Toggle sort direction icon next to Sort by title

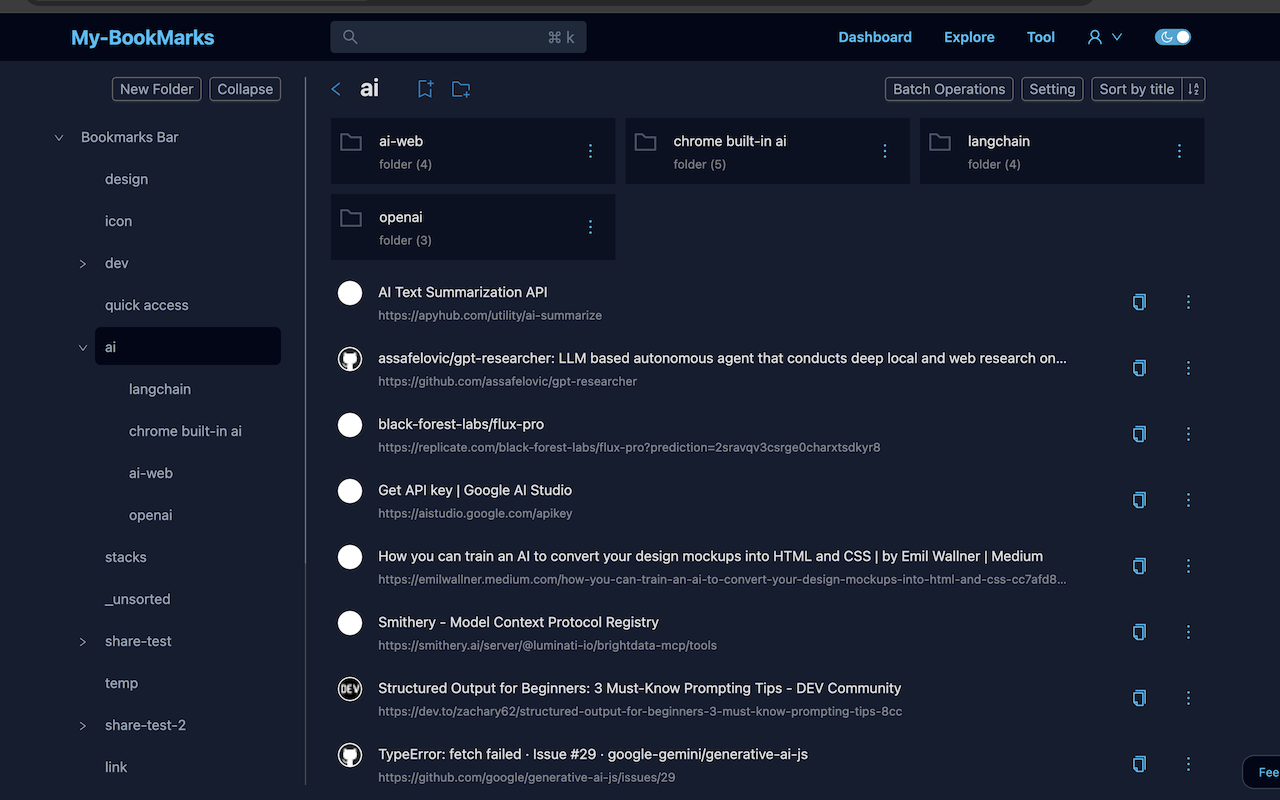[1193, 89]
